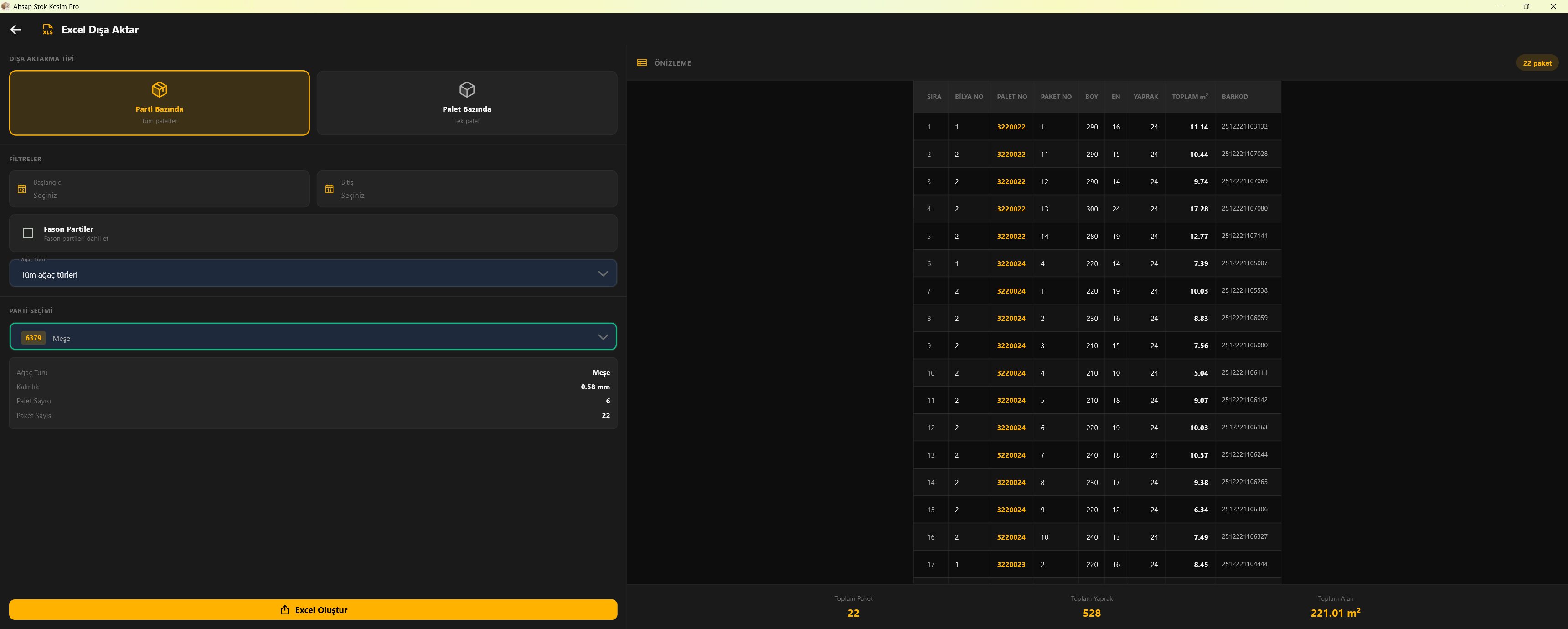
Task: Select Parti Bazında export type
Action: tap(160, 103)
